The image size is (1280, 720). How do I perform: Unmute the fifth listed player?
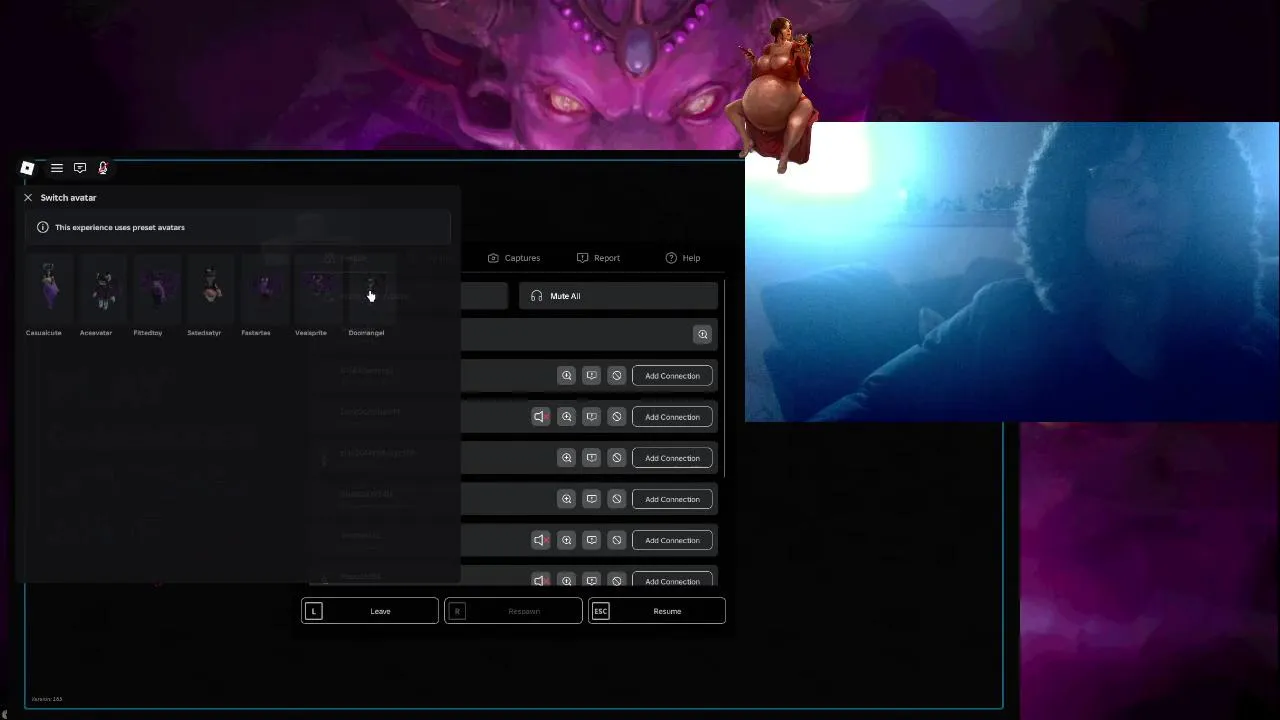540,540
